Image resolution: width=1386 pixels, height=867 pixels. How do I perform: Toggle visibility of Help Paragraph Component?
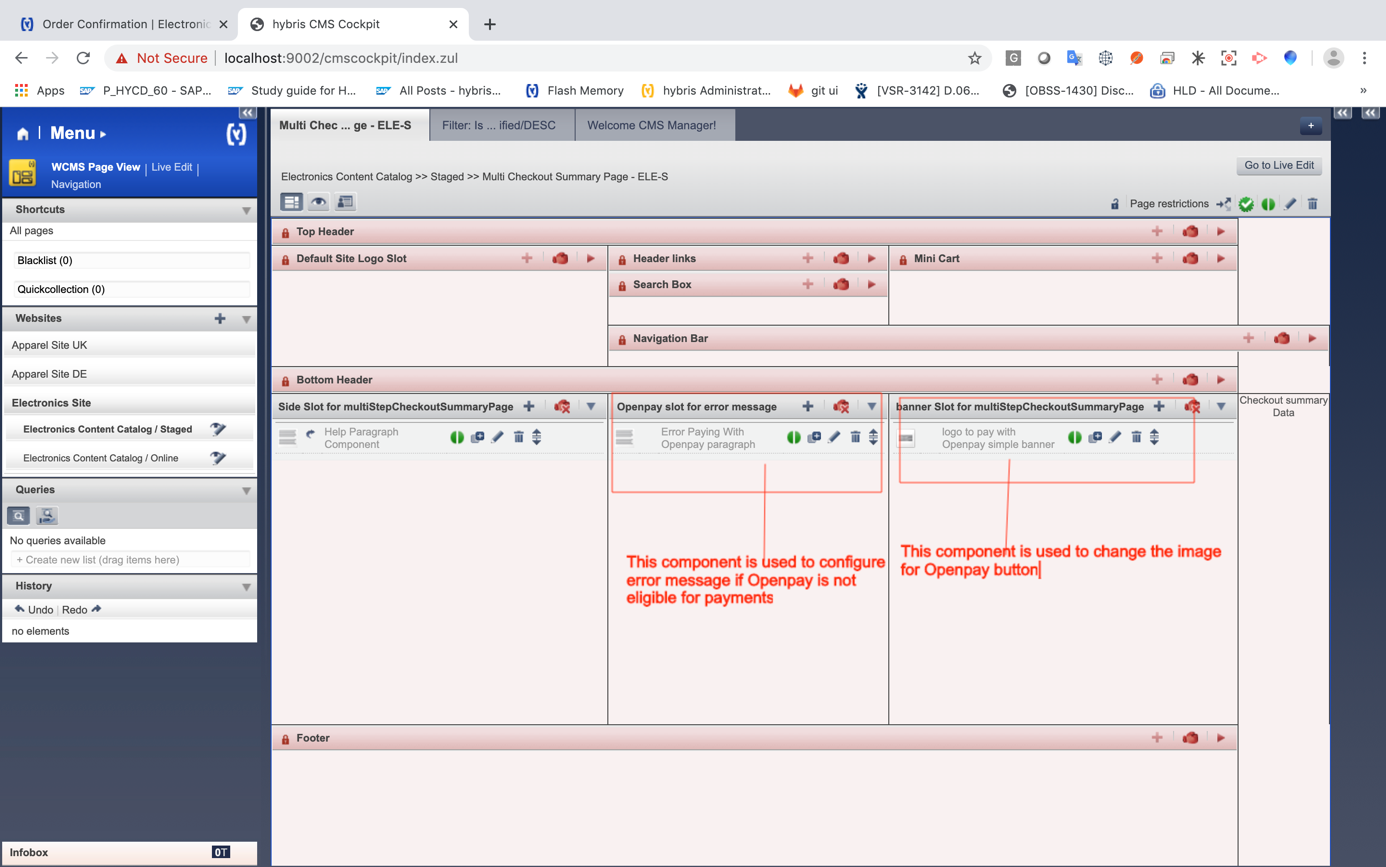(457, 437)
